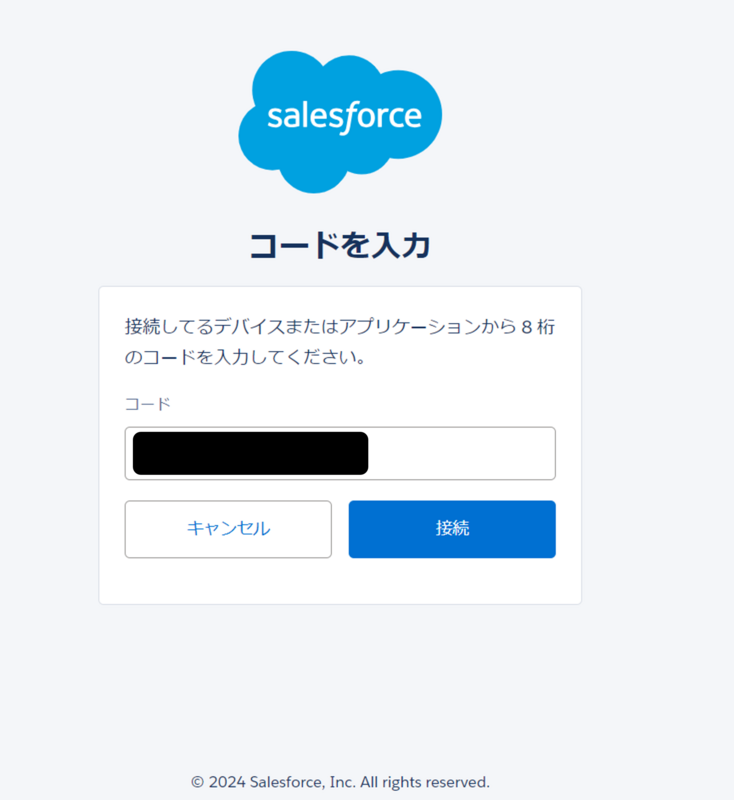This screenshot has width=734, height=800.
Task: Click the コード field label
Action: click(148, 404)
